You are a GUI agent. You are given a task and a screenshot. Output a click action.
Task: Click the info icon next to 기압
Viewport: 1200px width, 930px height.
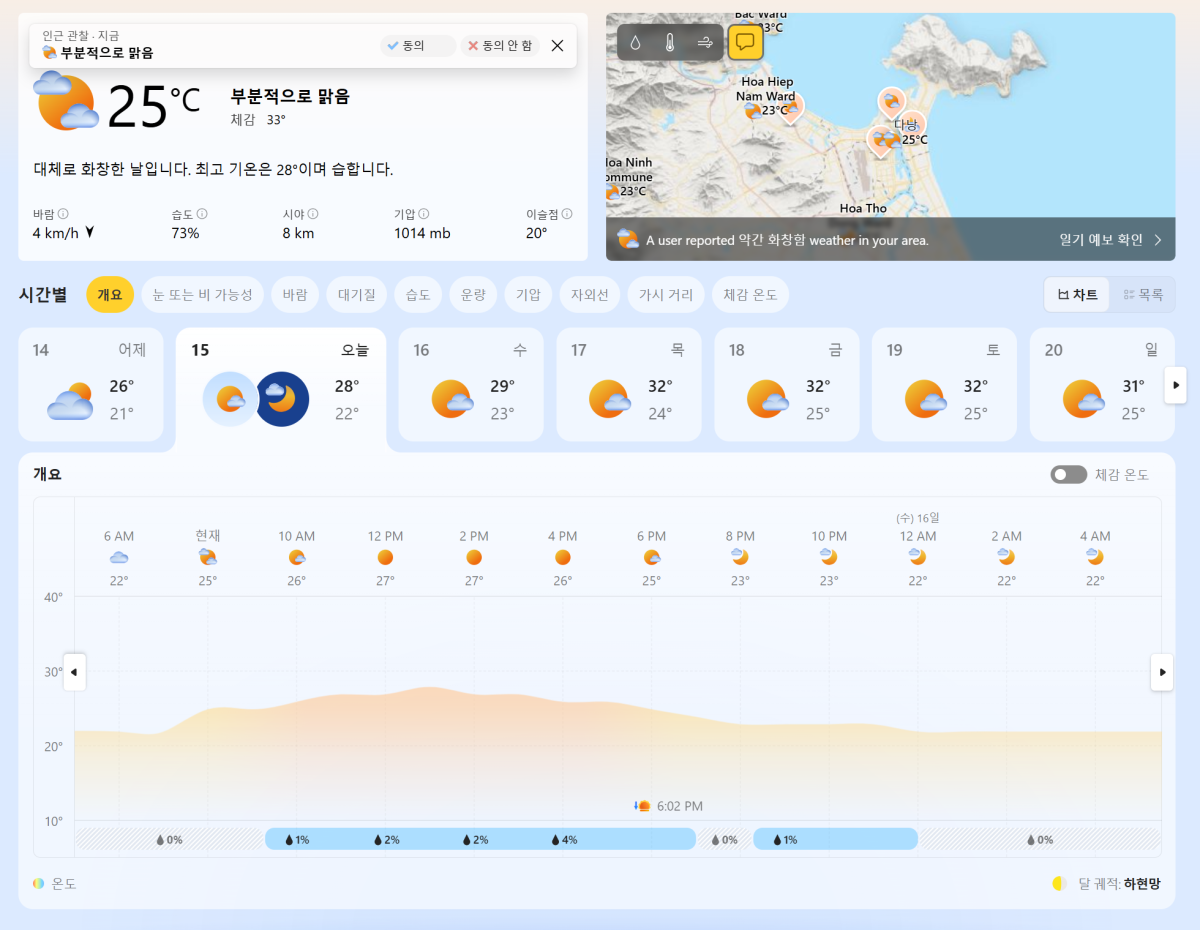(x=424, y=214)
